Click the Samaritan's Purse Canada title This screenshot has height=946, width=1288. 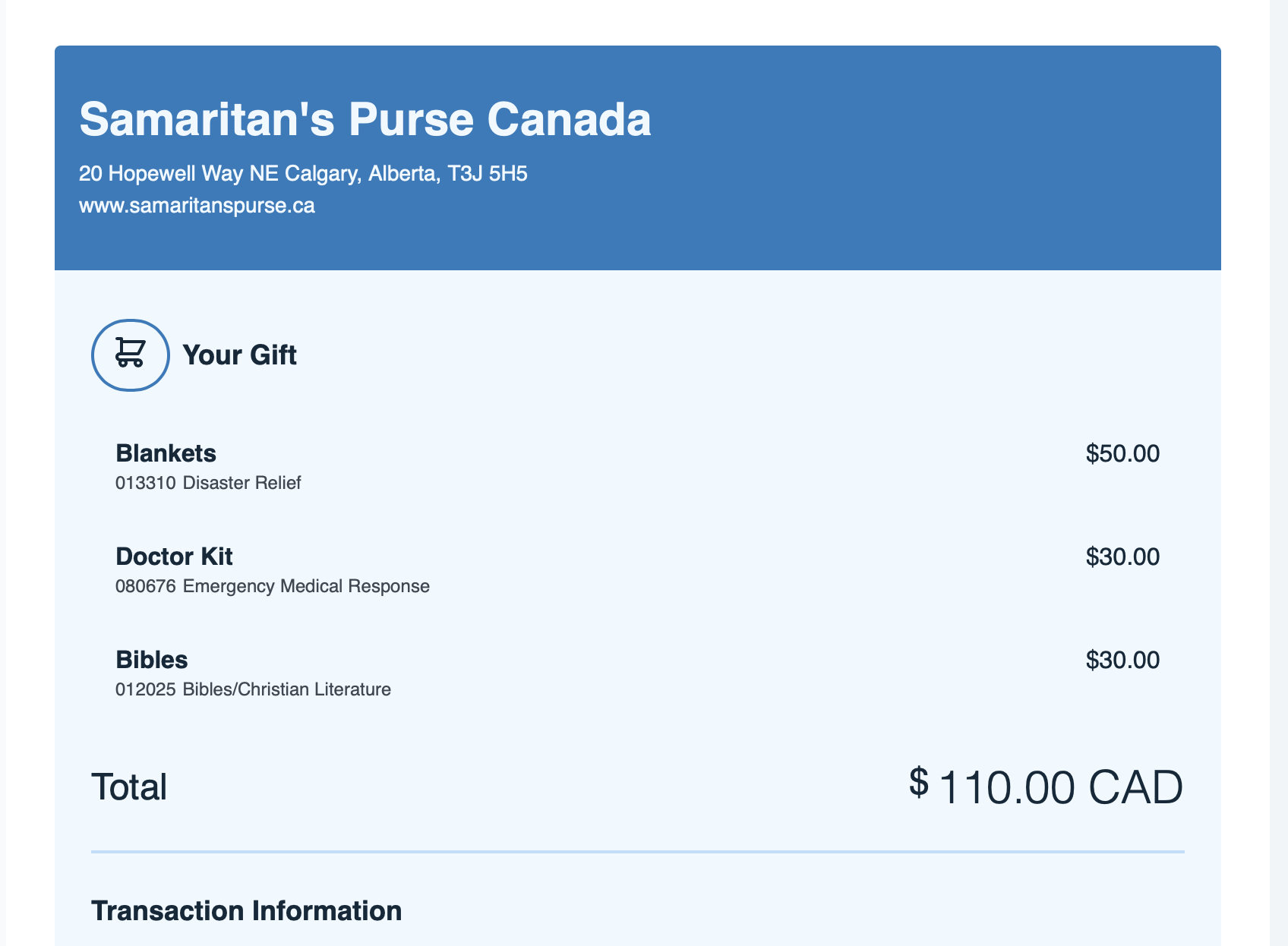[365, 120]
